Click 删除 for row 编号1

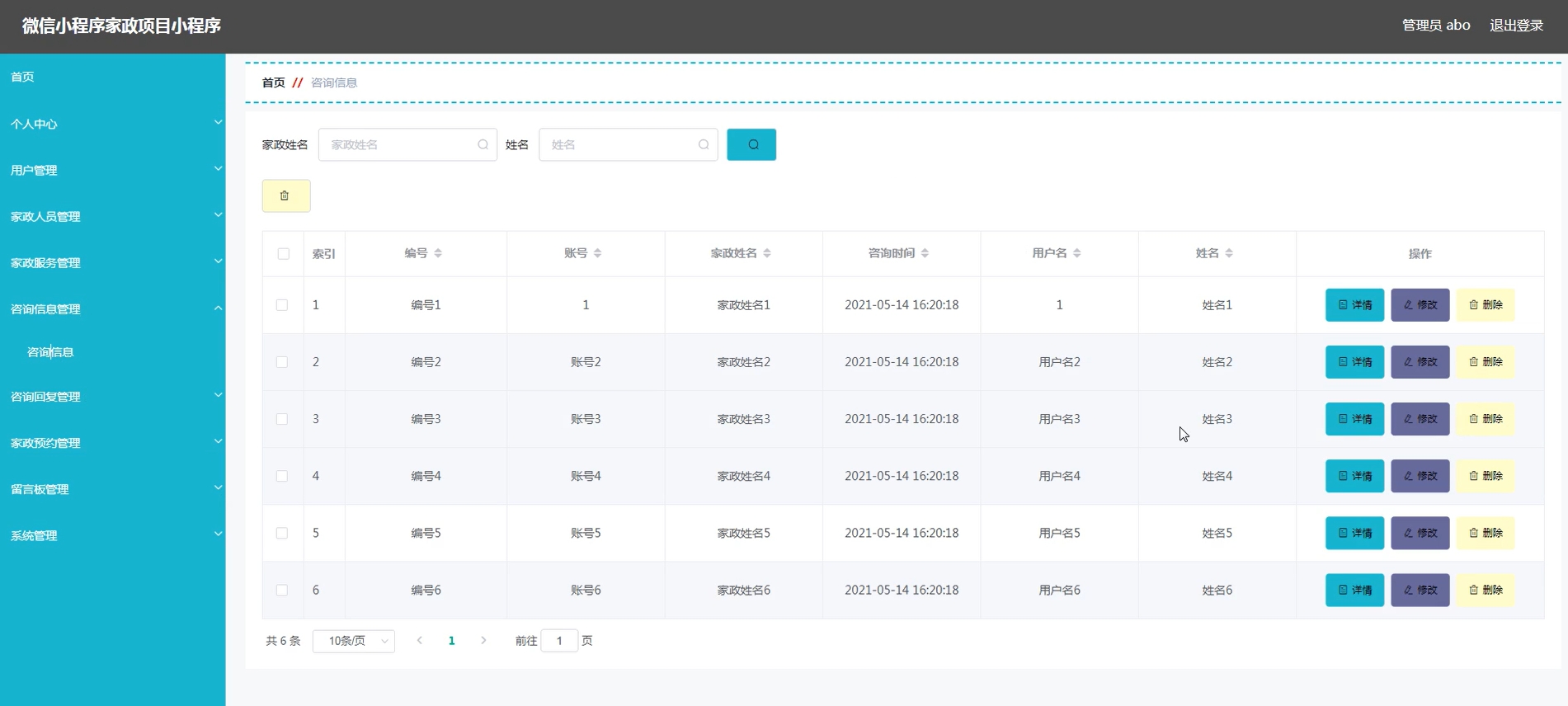1486,305
